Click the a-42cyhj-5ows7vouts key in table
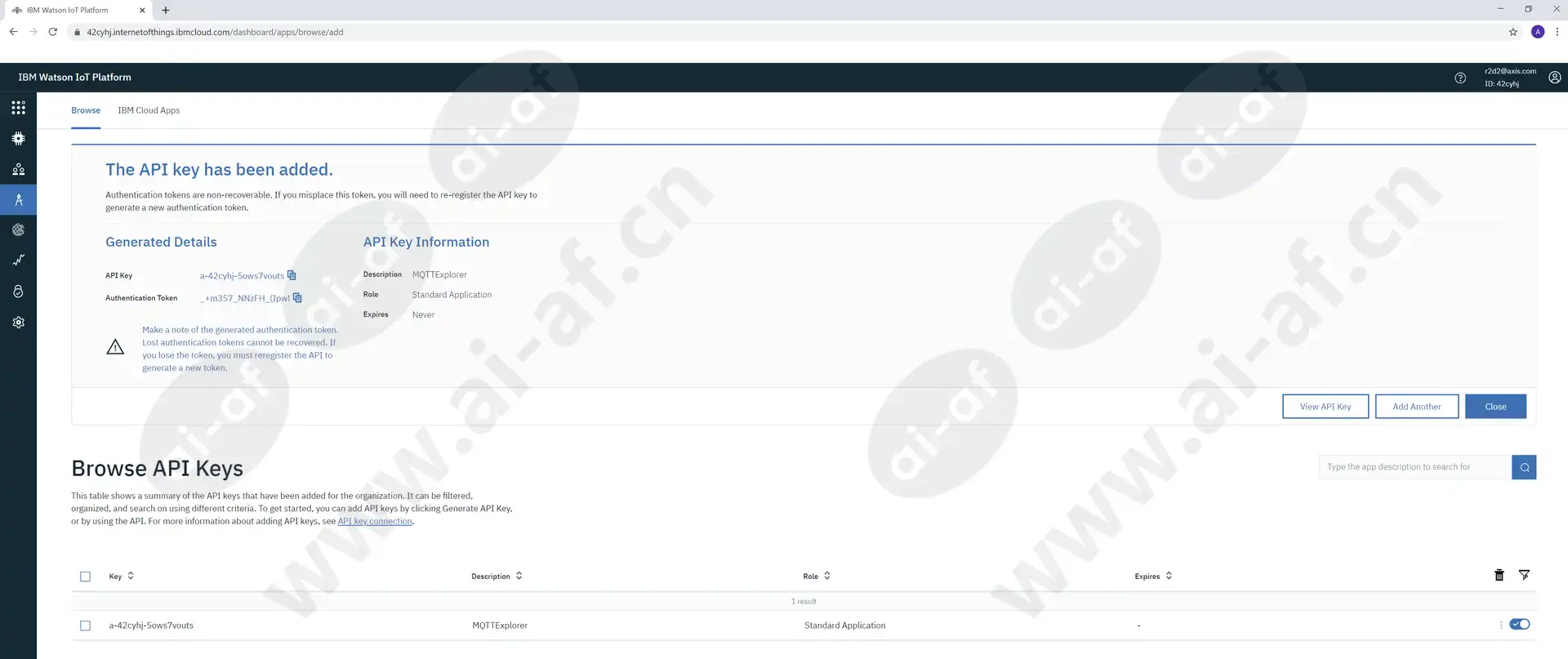This screenshot has height=659, width=1568. pos(151,626)
